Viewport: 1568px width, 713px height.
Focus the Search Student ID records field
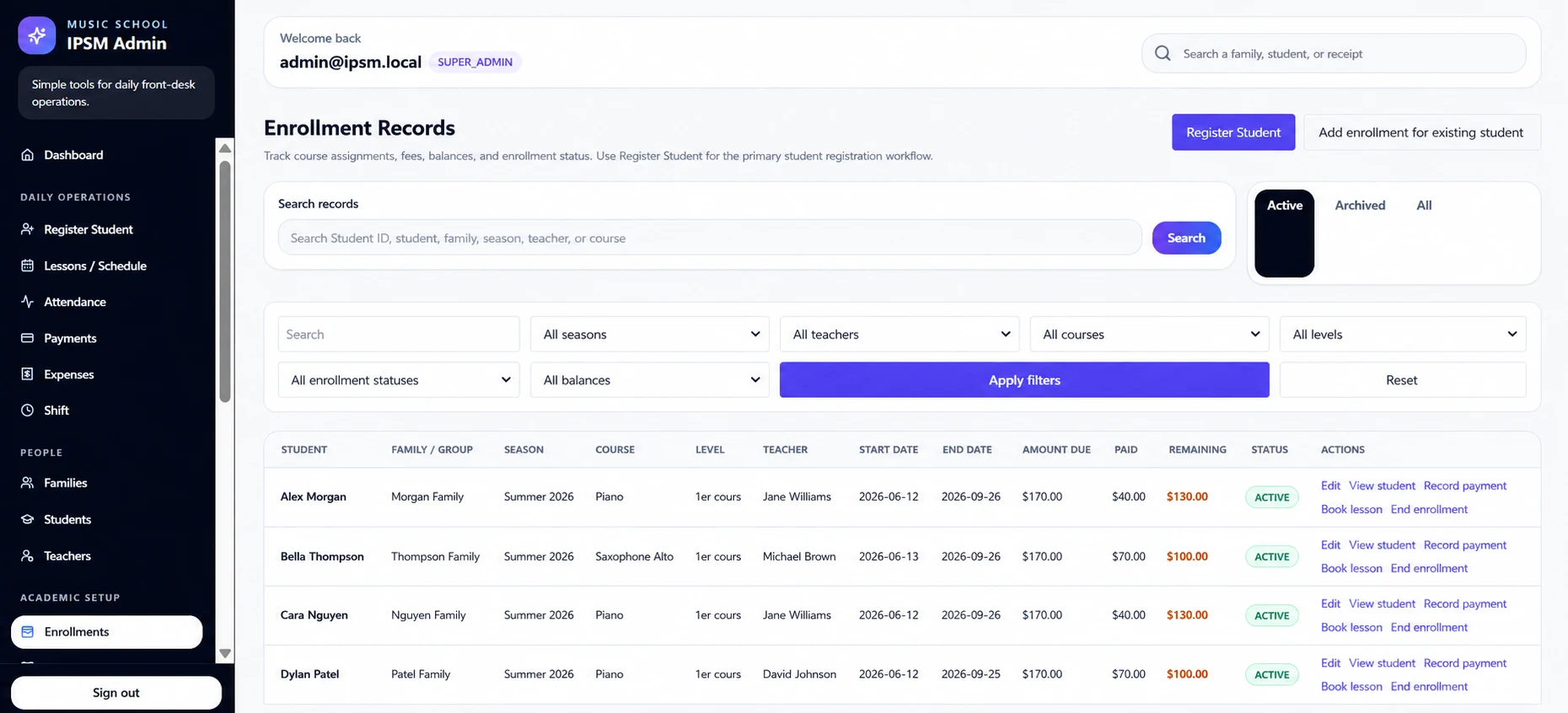point(710,238)
